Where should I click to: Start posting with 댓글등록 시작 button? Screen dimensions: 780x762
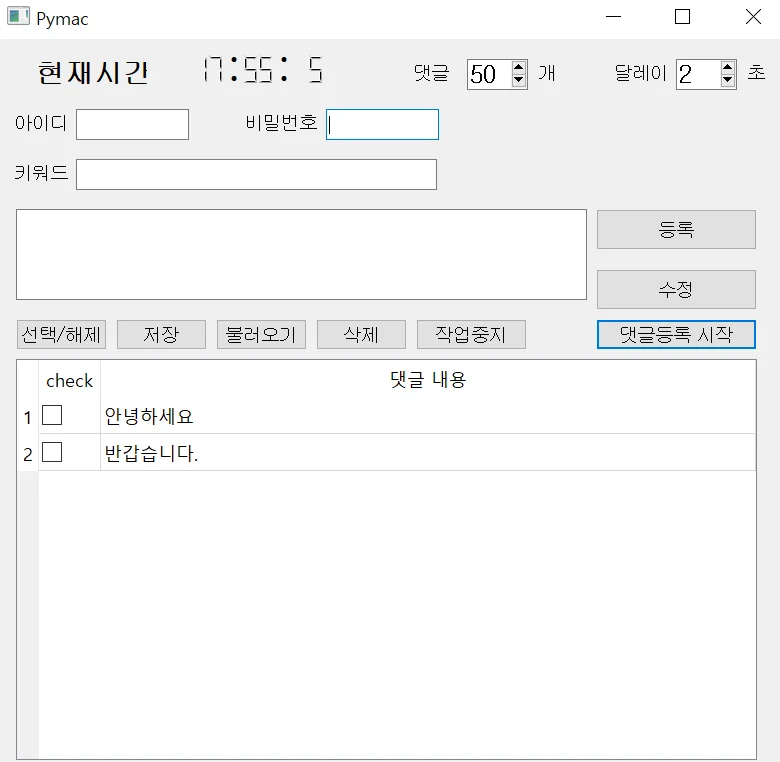pyautogui.click(x=676, y=334)
